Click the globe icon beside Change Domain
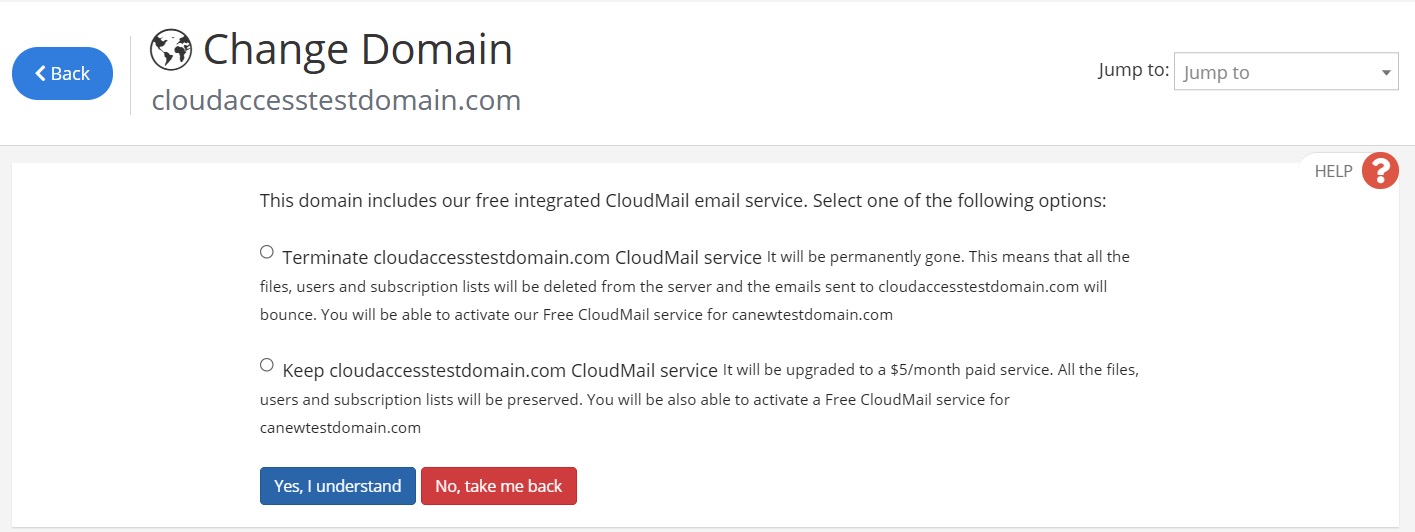This screenshot has height=532, width=1415. tap(171, 49)
